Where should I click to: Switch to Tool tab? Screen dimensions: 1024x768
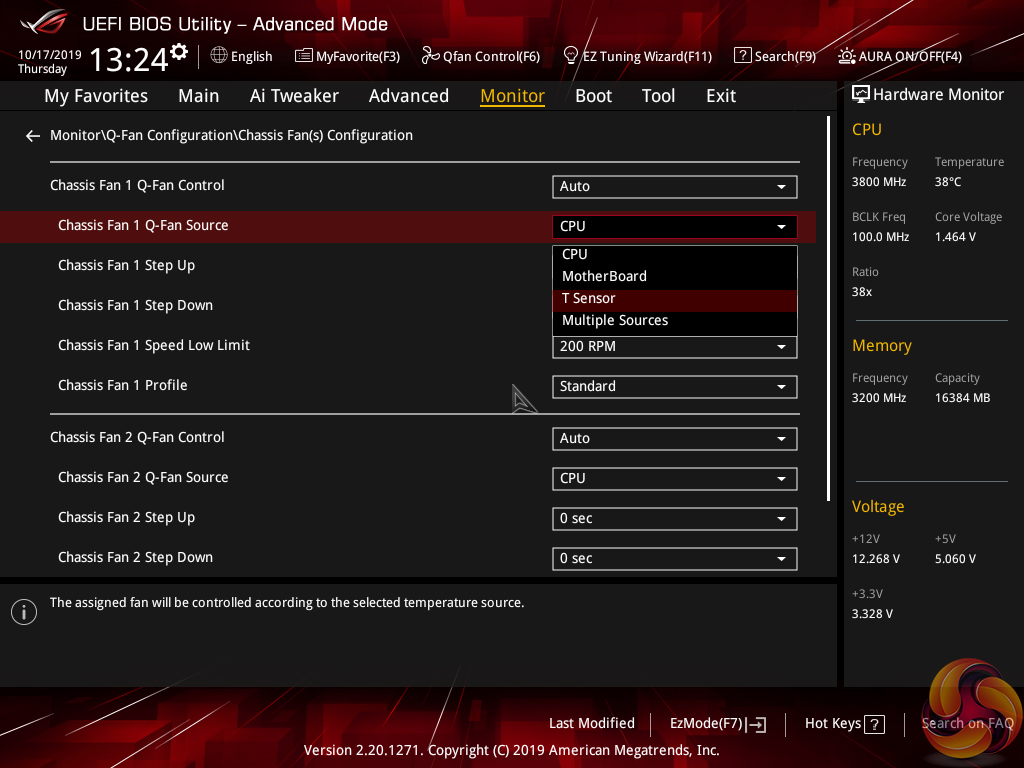[x=658, y=96]
